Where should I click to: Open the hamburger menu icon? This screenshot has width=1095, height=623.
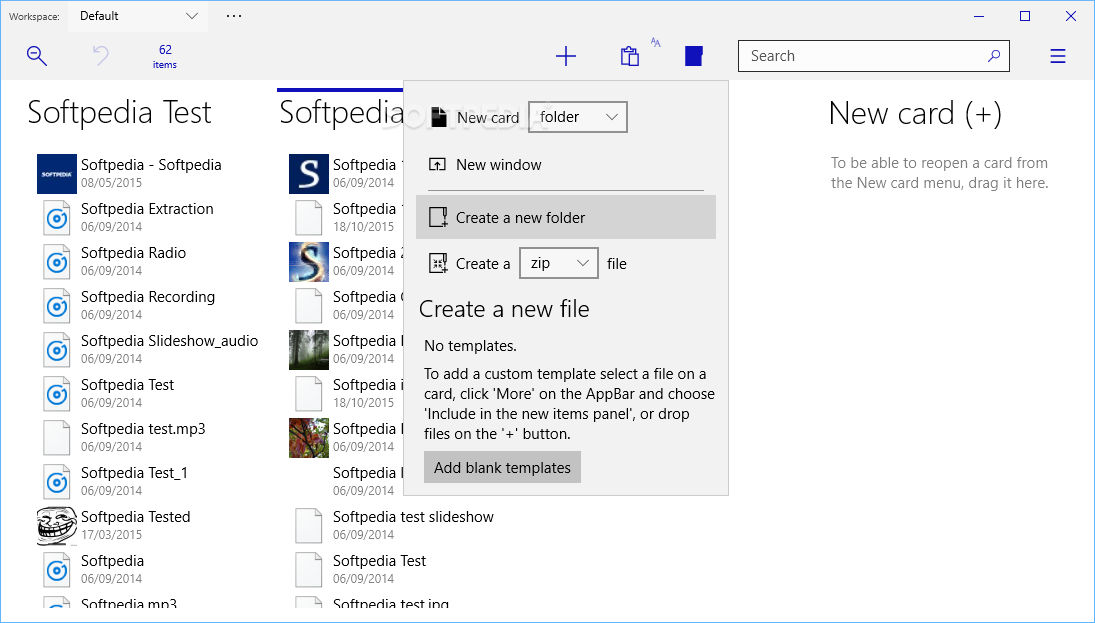pyautogui.click(x=1058, y=56)
